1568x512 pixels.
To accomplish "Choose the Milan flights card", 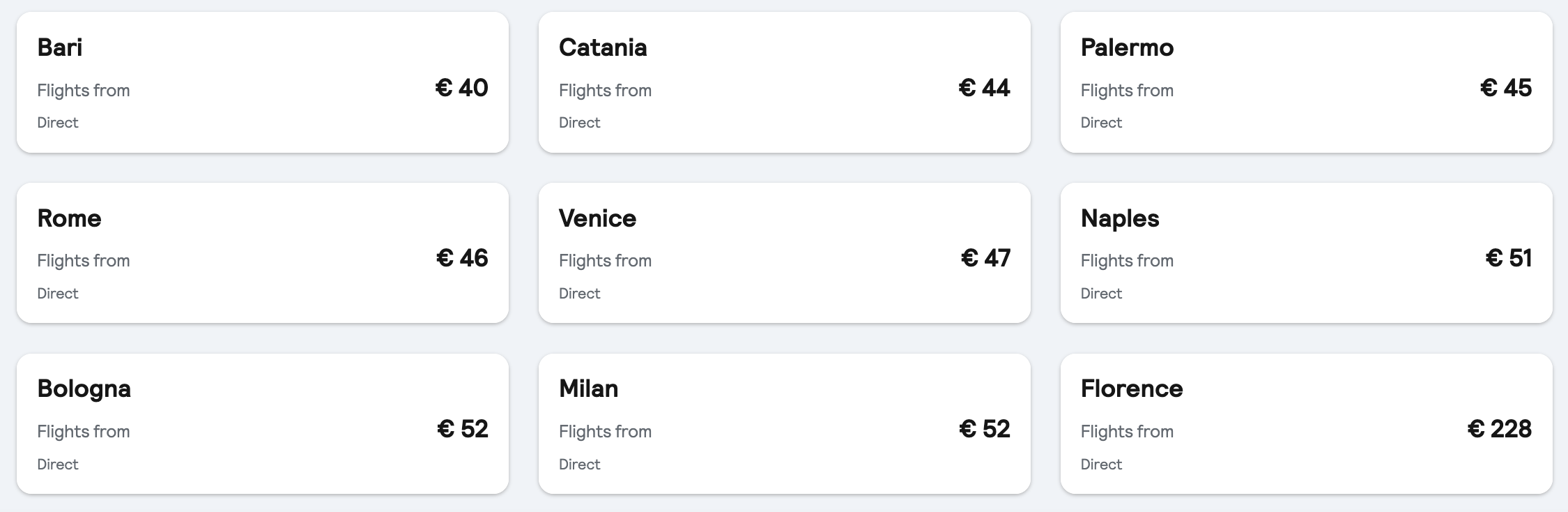I will [785, 423].
